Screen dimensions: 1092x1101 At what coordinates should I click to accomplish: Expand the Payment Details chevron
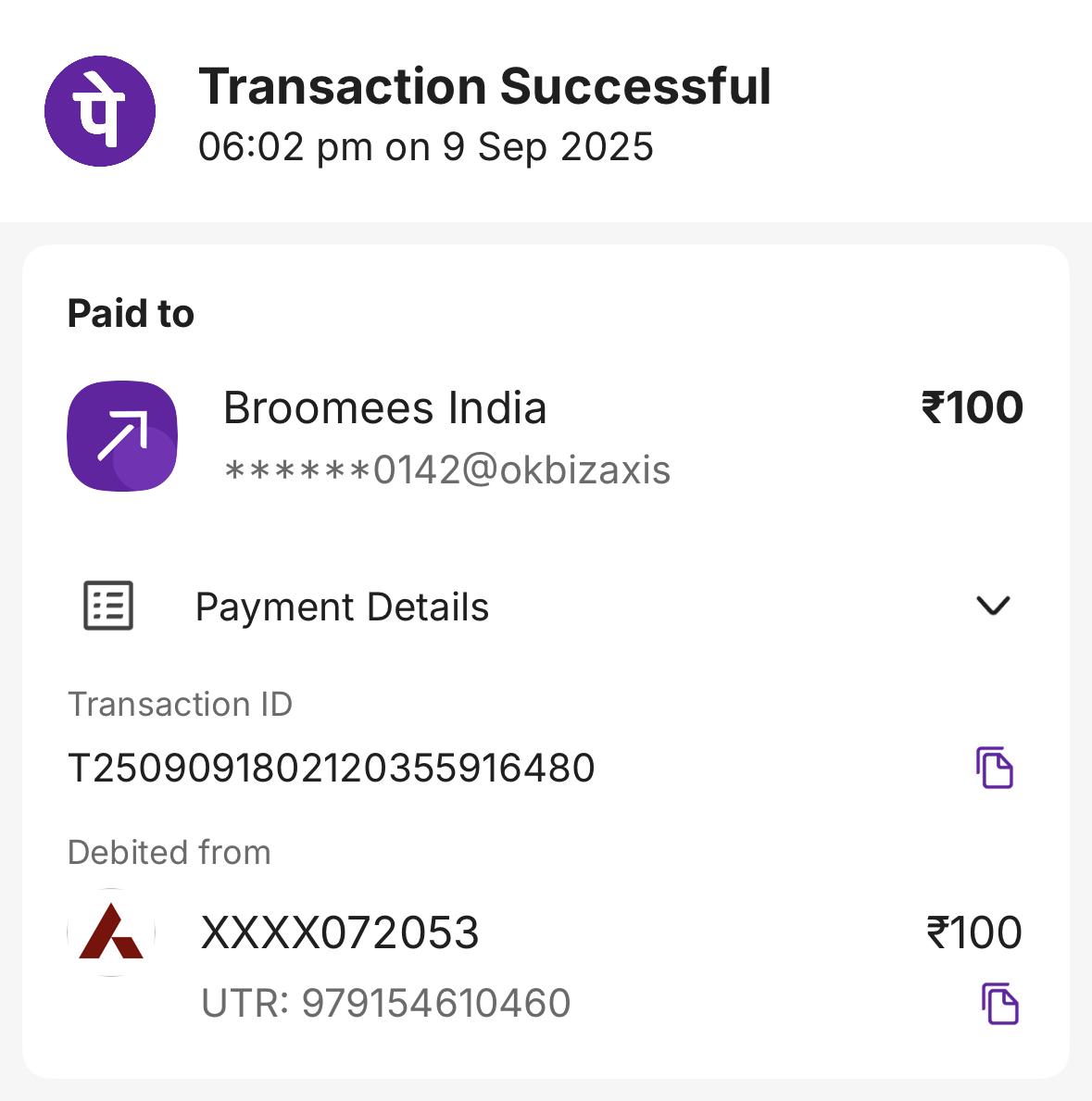tap(993, 606)
